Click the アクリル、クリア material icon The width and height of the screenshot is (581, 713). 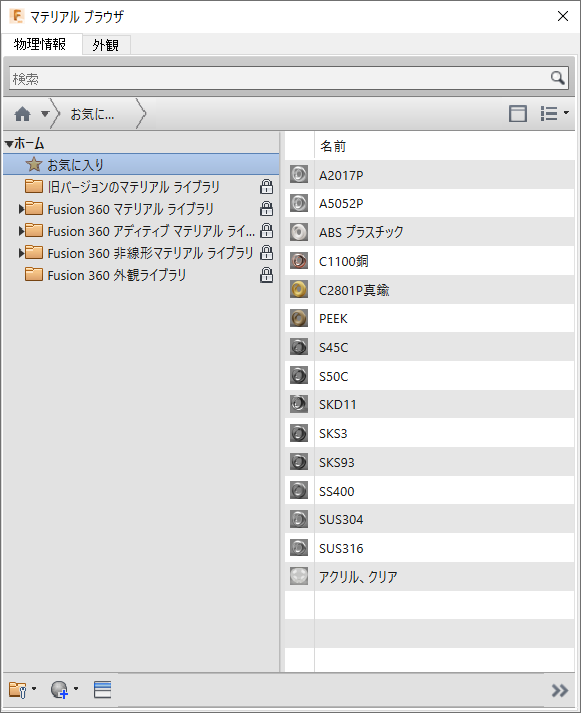pos(299,576)
